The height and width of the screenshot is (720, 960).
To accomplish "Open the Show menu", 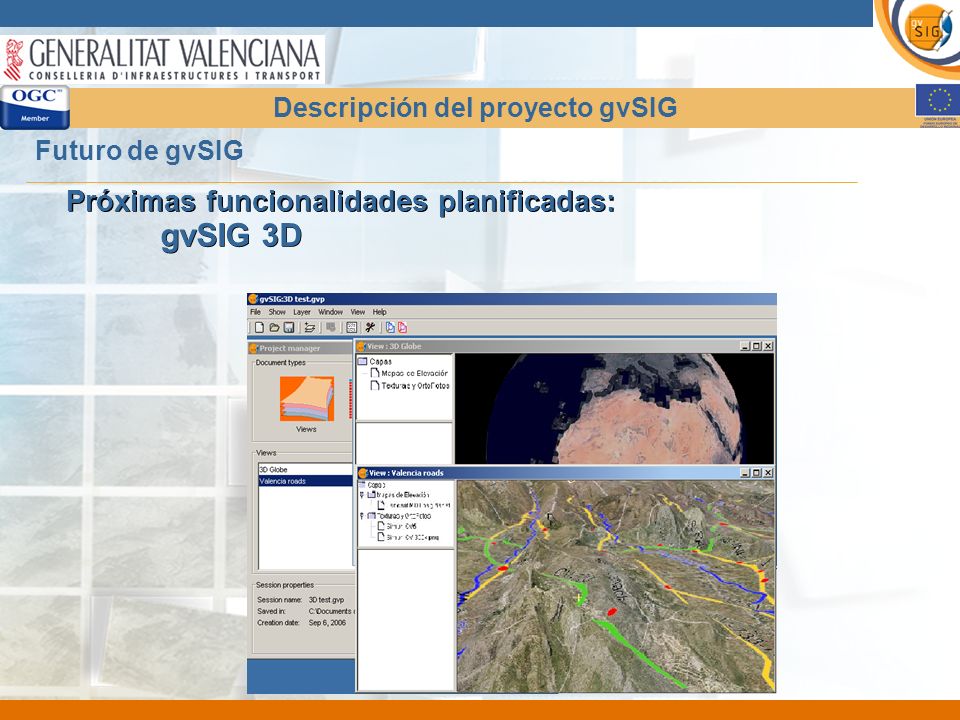I will coord(277,312).
